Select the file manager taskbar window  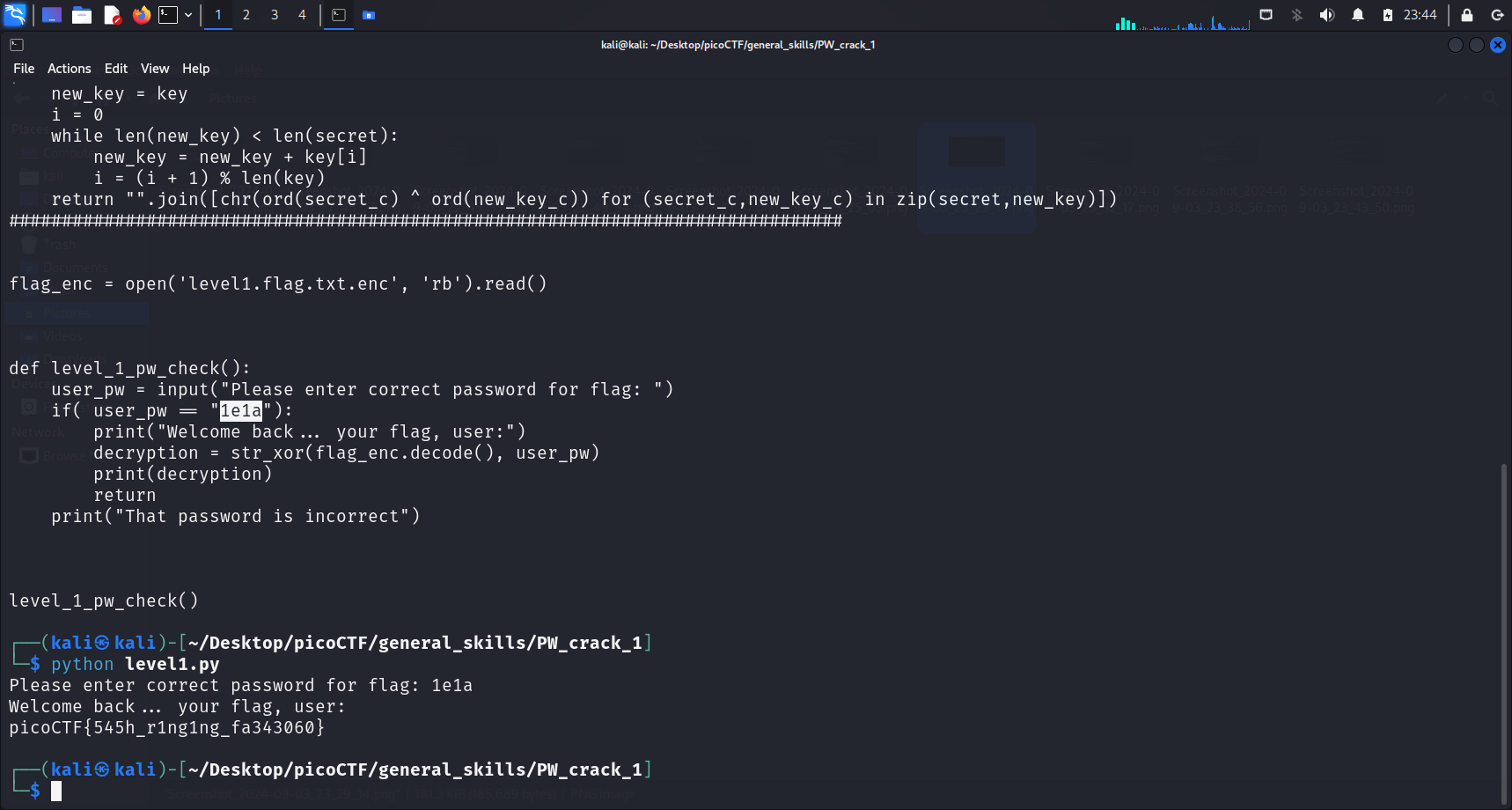pos(369,15)
